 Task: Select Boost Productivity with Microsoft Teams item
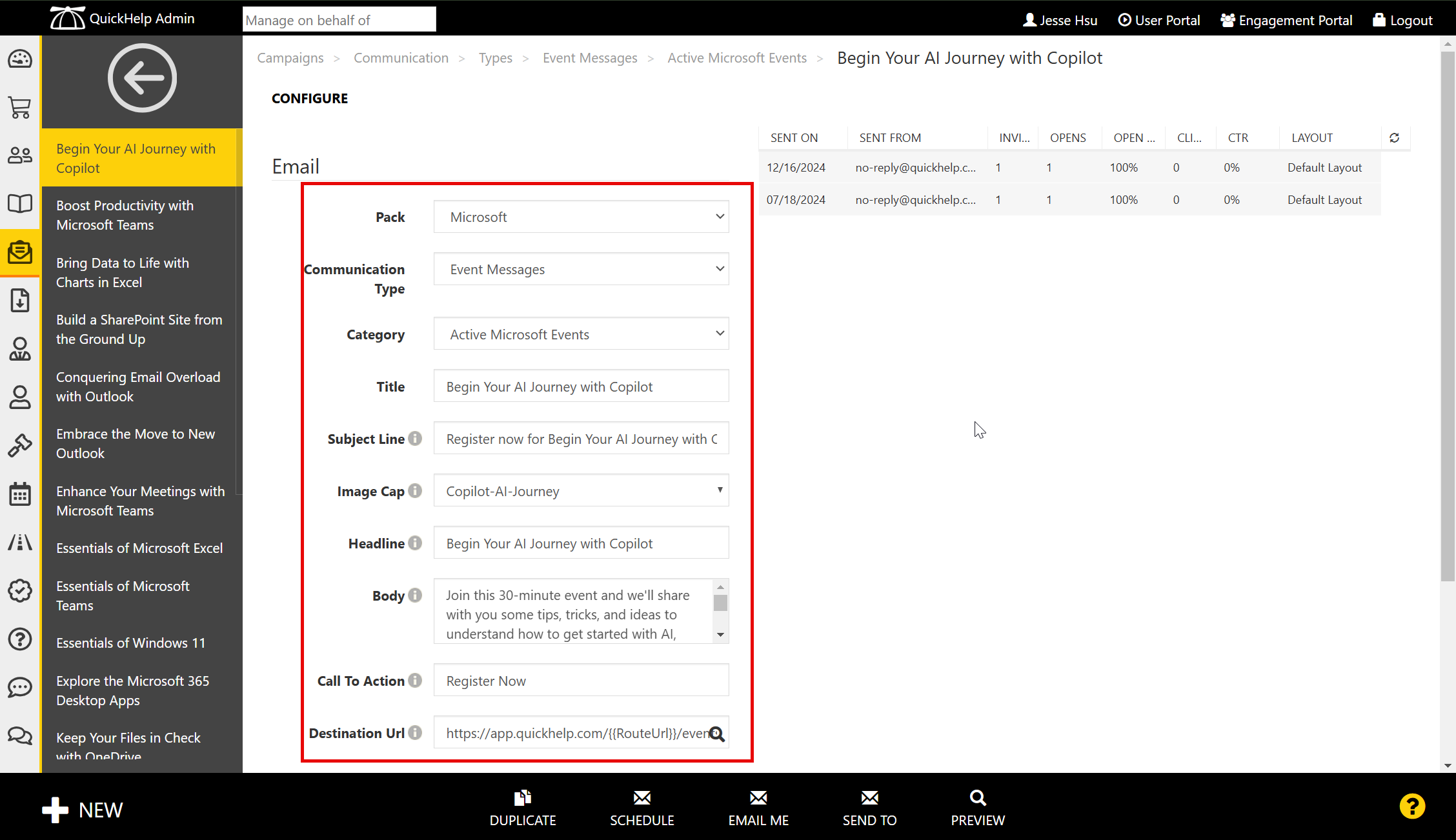(125, 215)
